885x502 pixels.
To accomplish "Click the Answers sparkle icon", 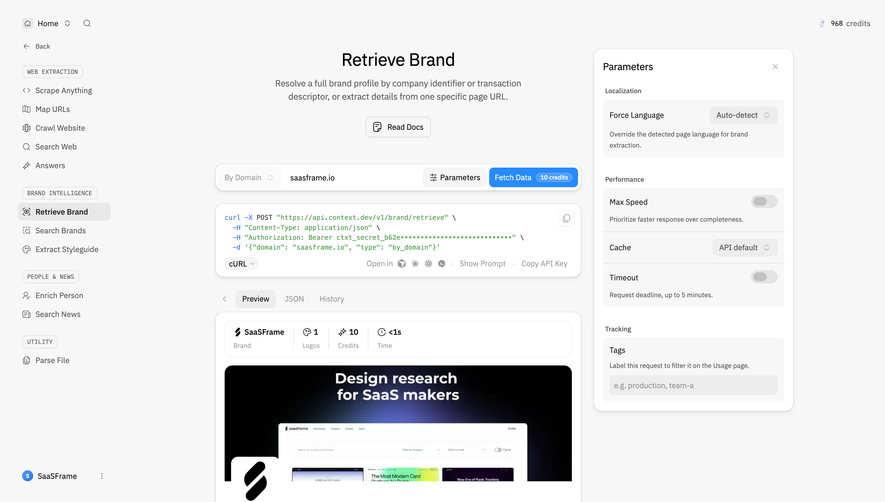I will [x=27, y=165].
